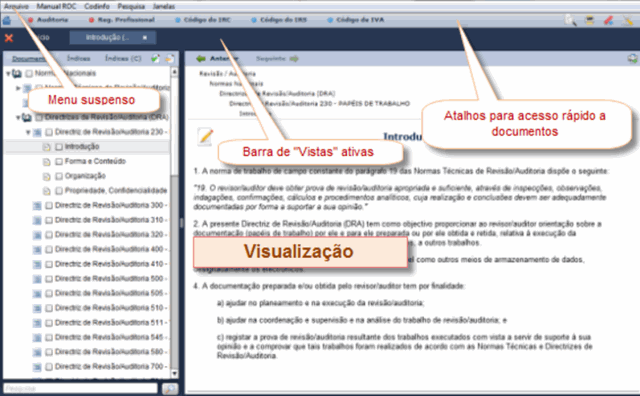The width and height of the screenshot is (640, 396).
Task: Check Directriz de Revisão/Auditoria 300 box
Action: [49, 205]
